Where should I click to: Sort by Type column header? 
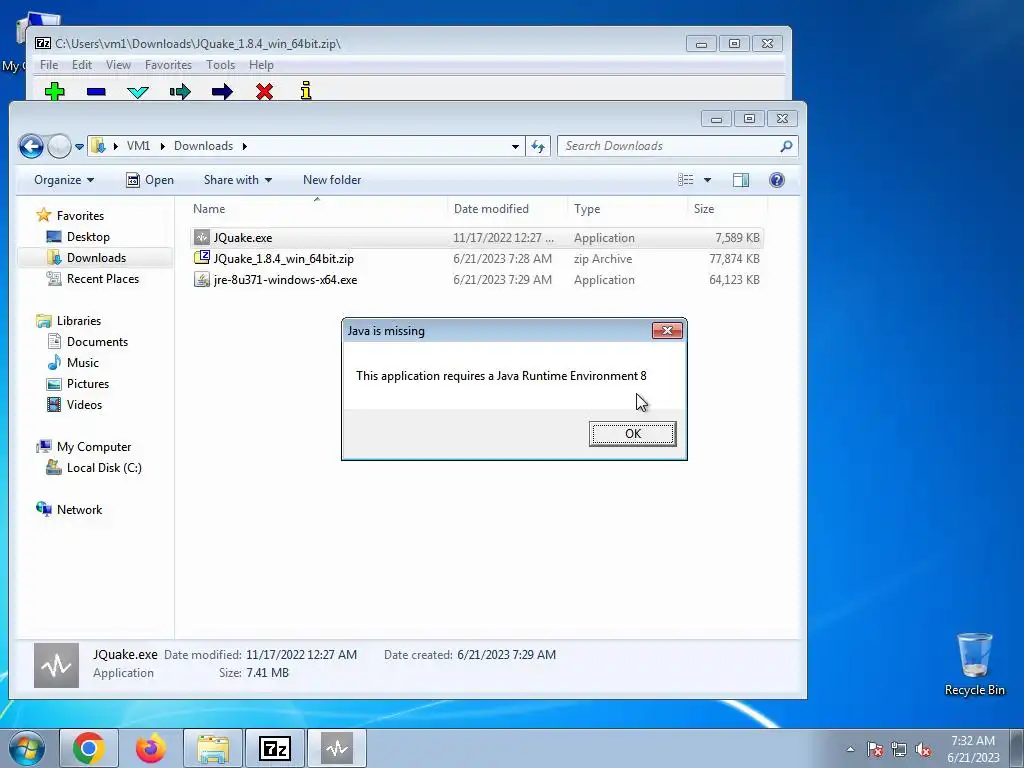628,209
